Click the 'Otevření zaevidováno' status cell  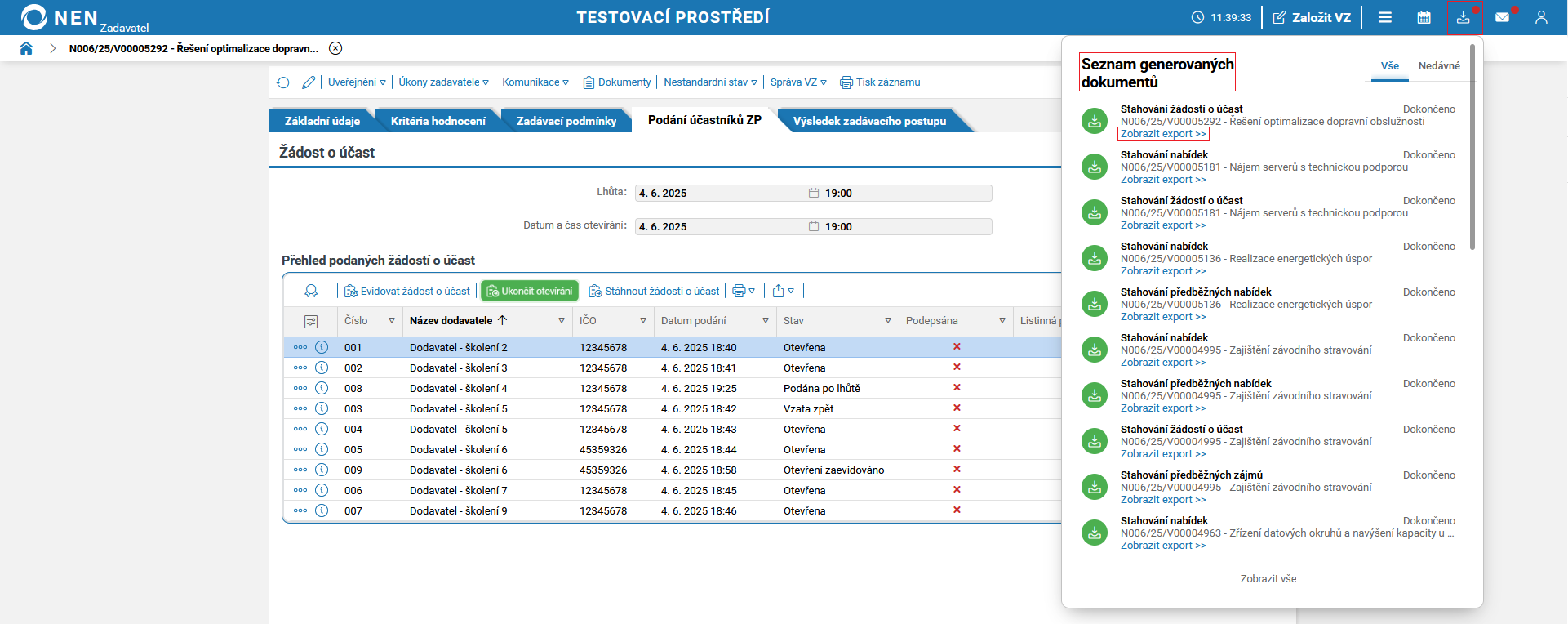coord(833,470)
